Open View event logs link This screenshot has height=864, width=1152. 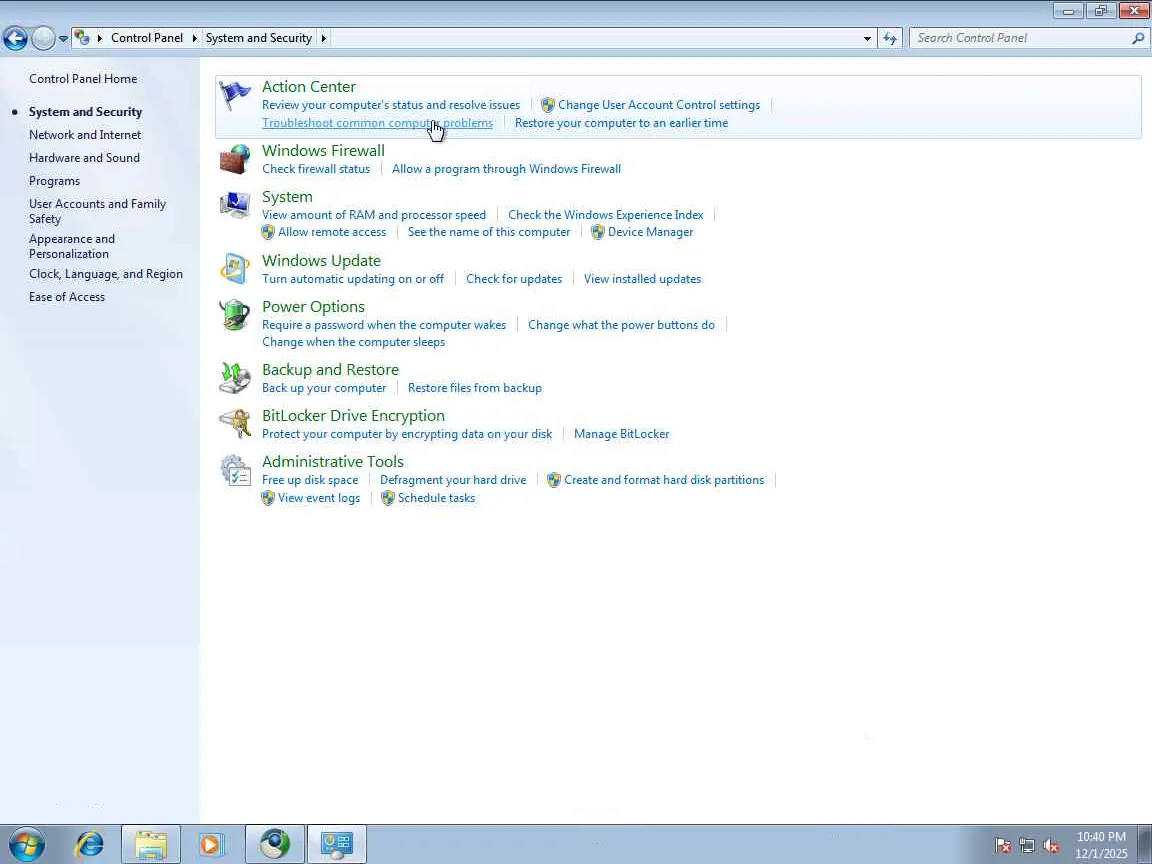[x=319, y=497]
